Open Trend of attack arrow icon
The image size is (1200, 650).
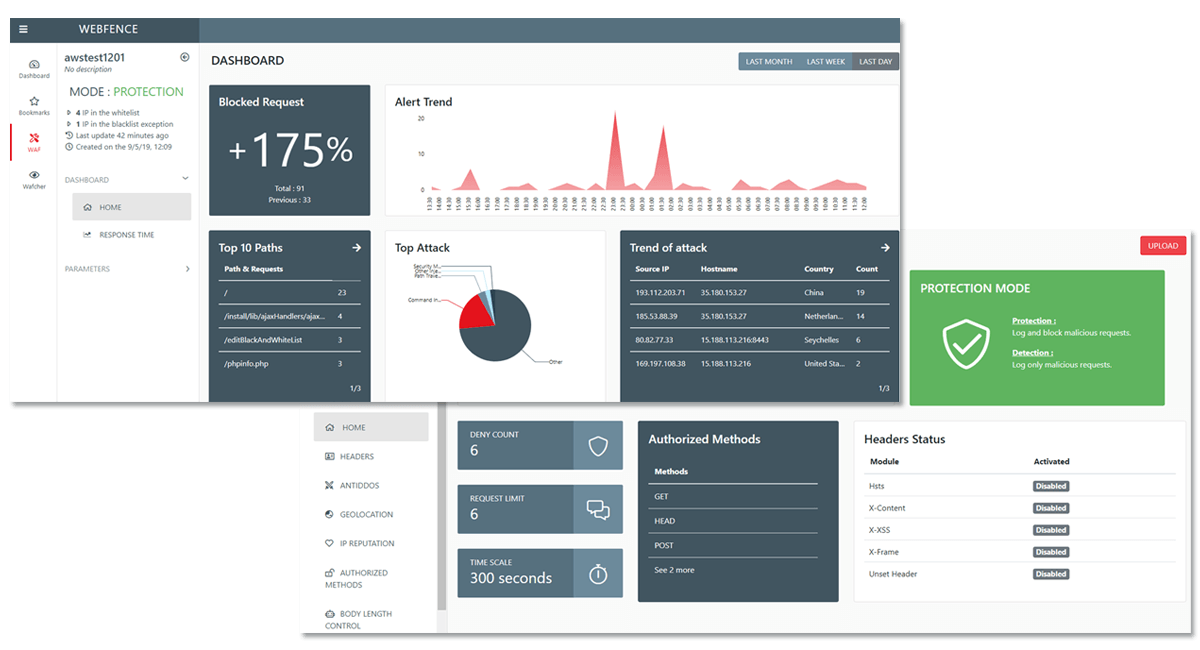tap(884, 248)
